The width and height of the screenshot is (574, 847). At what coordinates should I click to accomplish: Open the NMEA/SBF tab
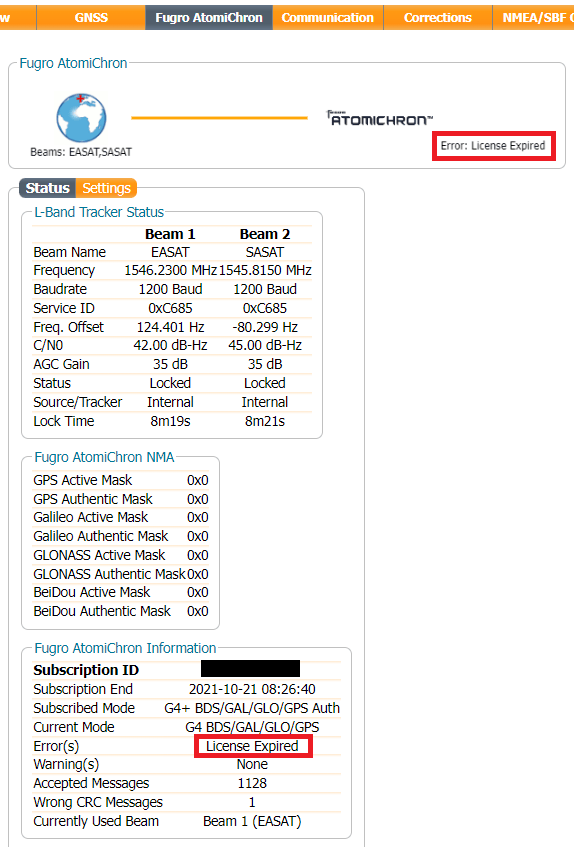click(534, 17)
